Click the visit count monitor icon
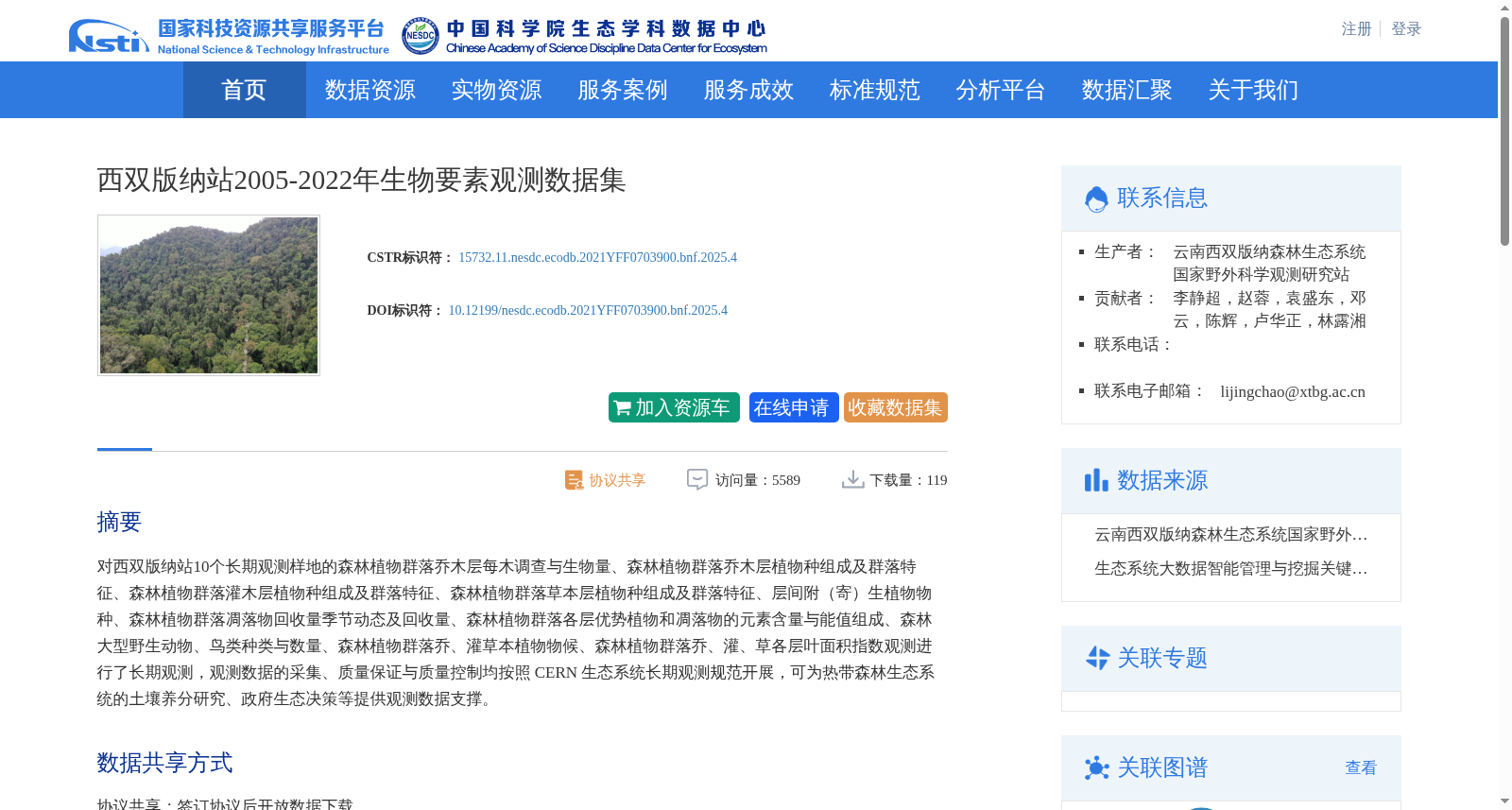 697,480
